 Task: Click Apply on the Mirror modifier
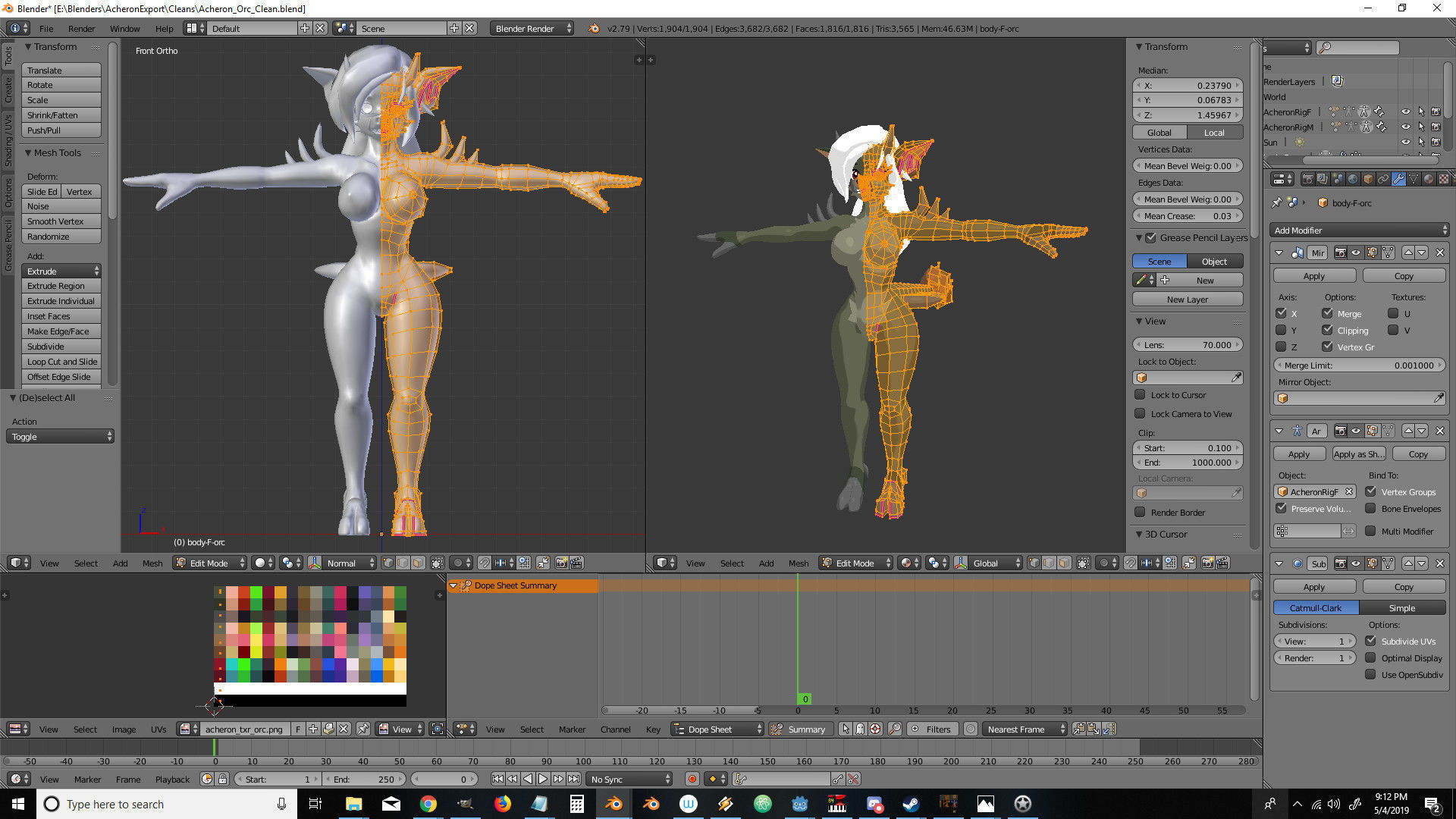pos(1314,276)
